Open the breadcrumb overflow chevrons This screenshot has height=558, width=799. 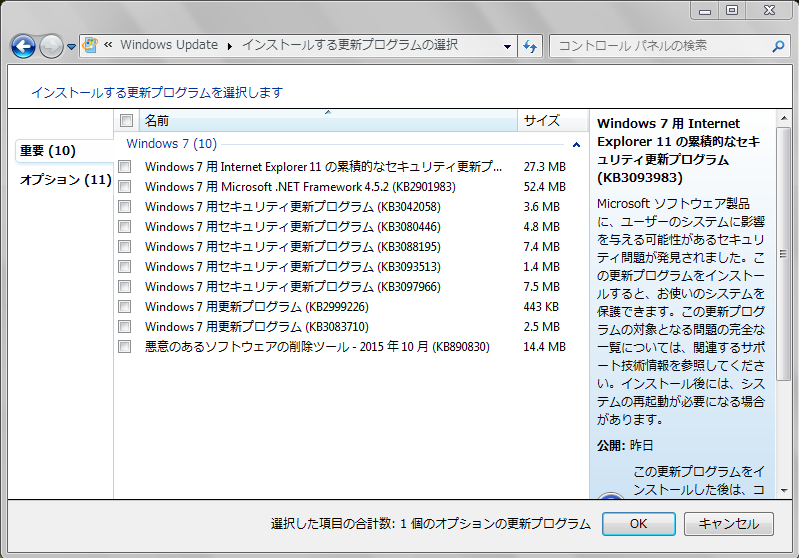(108, 45)
